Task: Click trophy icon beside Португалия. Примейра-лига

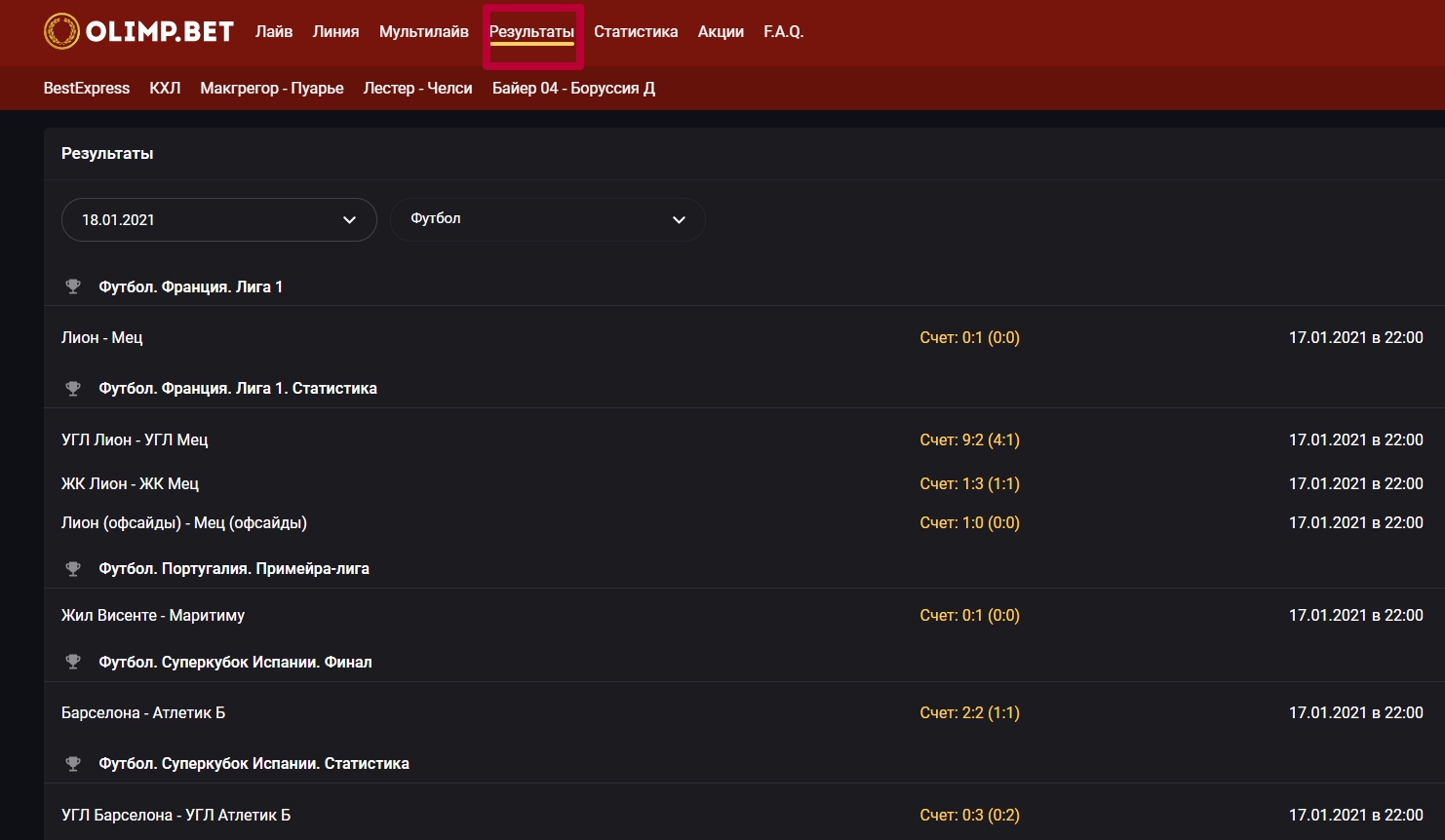Action: (x=73, y=568)
